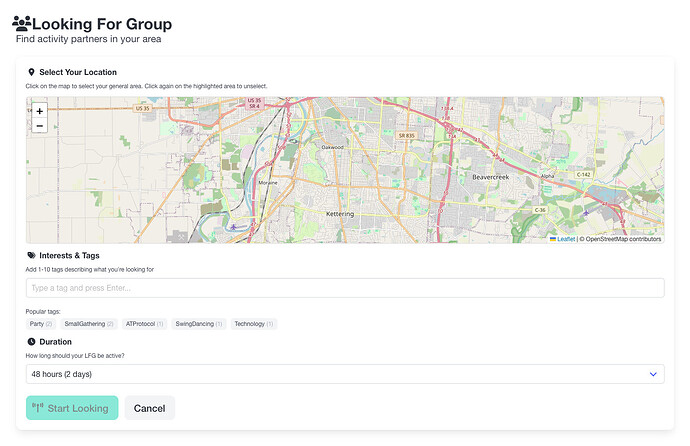Toggle the Party popular tag
This screenshot has width=690, height=446.
[x=41, y=324]
